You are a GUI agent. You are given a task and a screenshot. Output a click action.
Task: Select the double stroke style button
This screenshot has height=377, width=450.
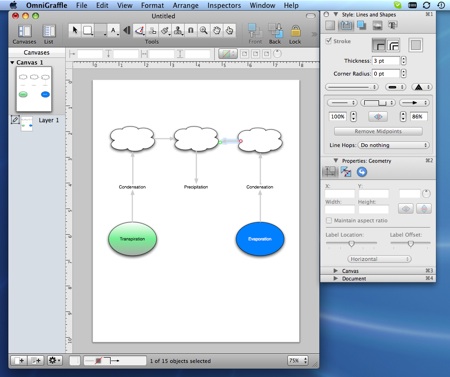pos(393,45)
